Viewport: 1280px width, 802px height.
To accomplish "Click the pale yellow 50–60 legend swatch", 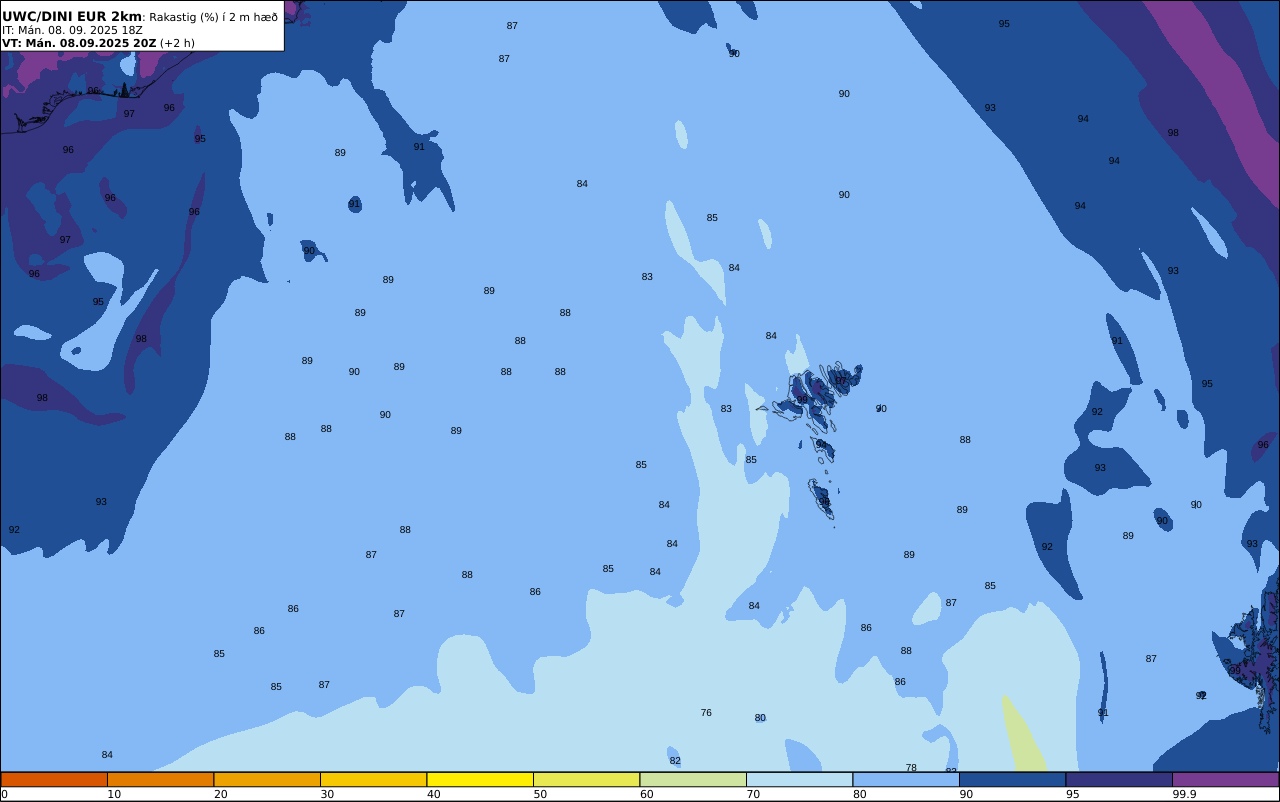I will tap(586, 779).
